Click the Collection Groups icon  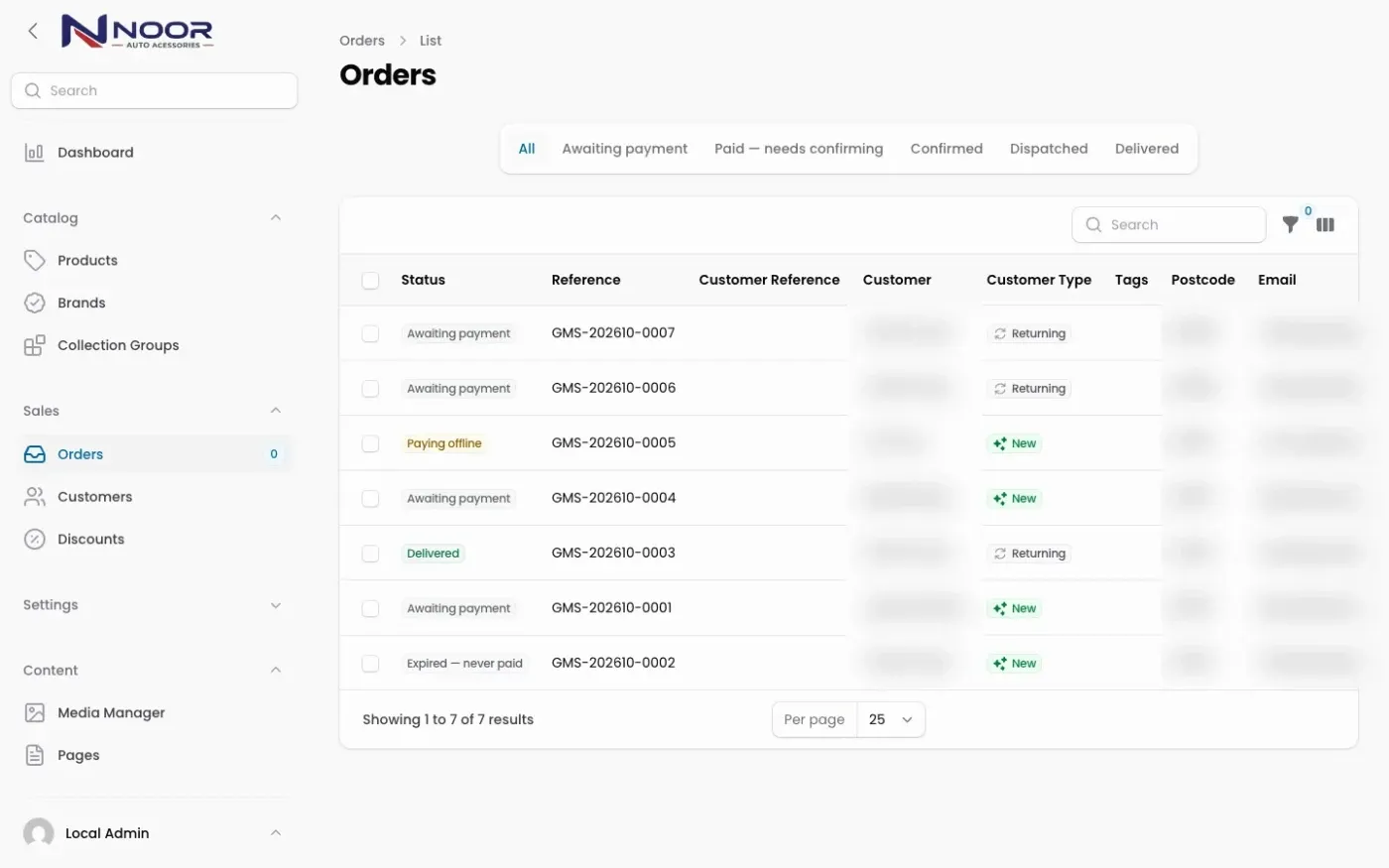click(35, 346)
